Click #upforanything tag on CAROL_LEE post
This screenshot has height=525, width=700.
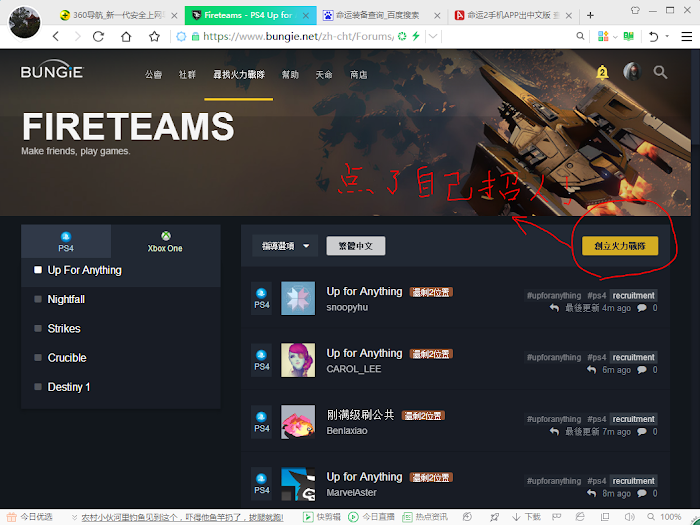(x=554, y=357)
